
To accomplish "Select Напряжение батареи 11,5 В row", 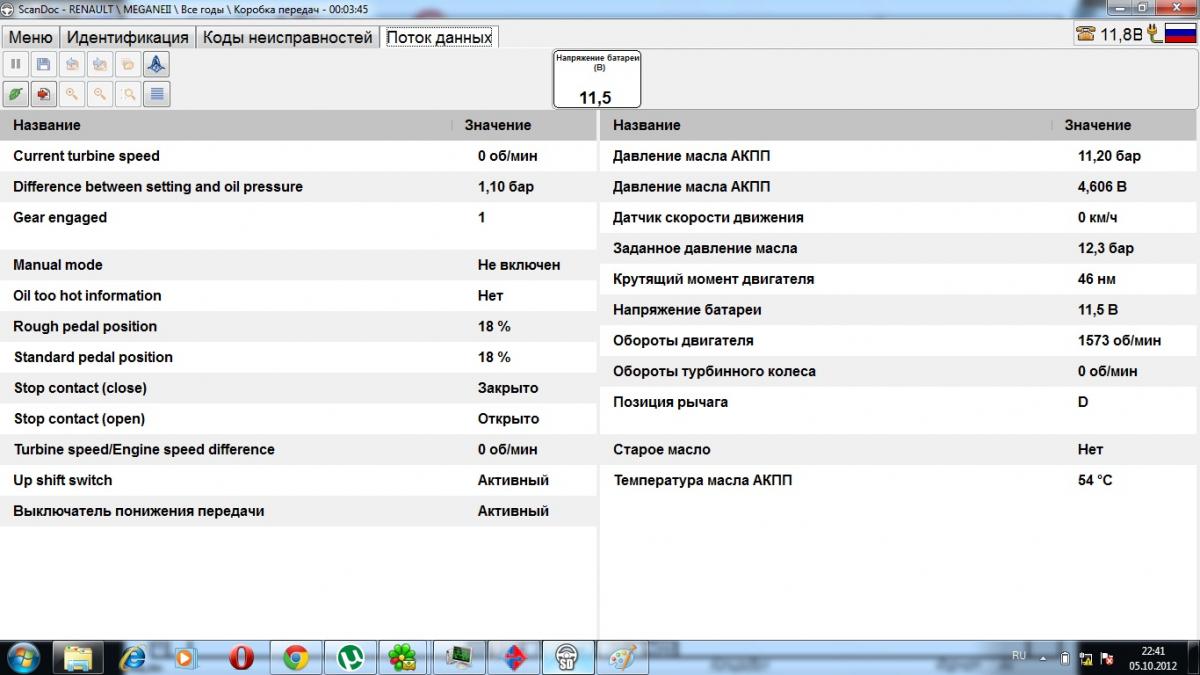I will 898,310.
